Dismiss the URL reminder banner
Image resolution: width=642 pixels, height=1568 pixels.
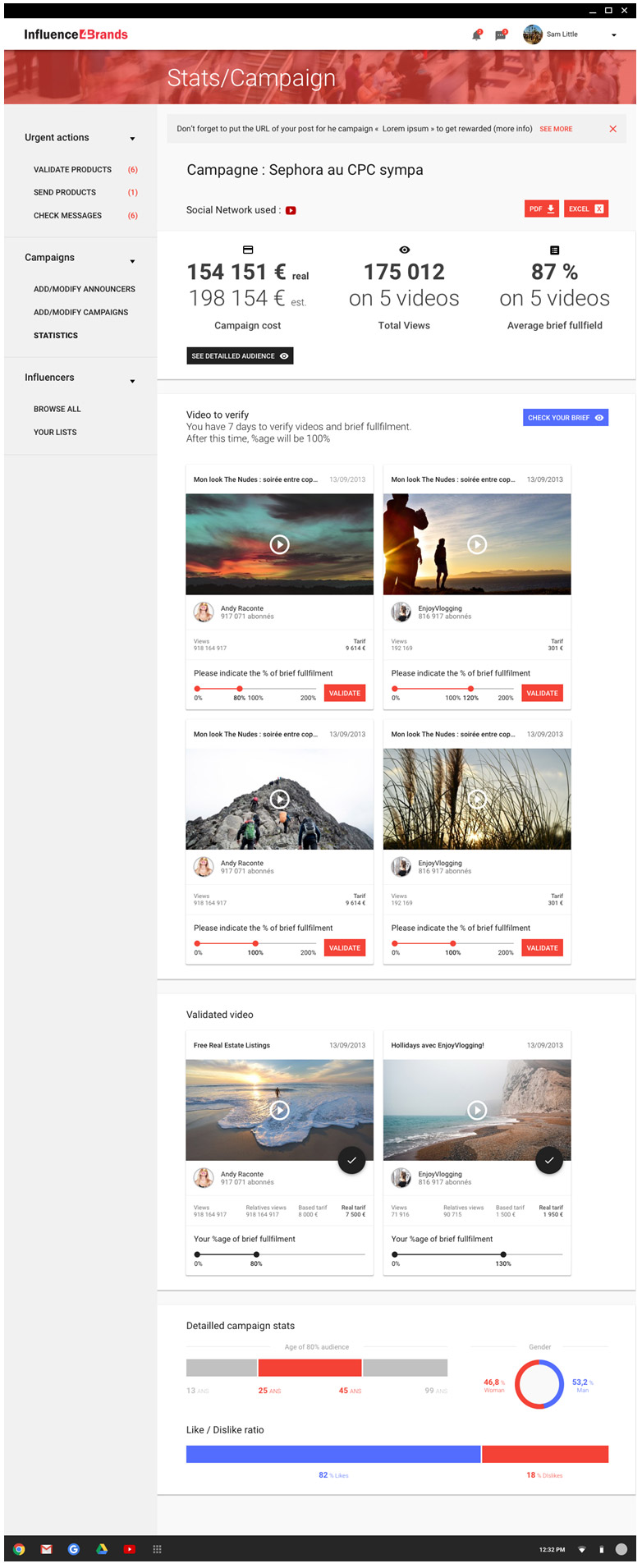pyautogui.click(x=612, y=129)
